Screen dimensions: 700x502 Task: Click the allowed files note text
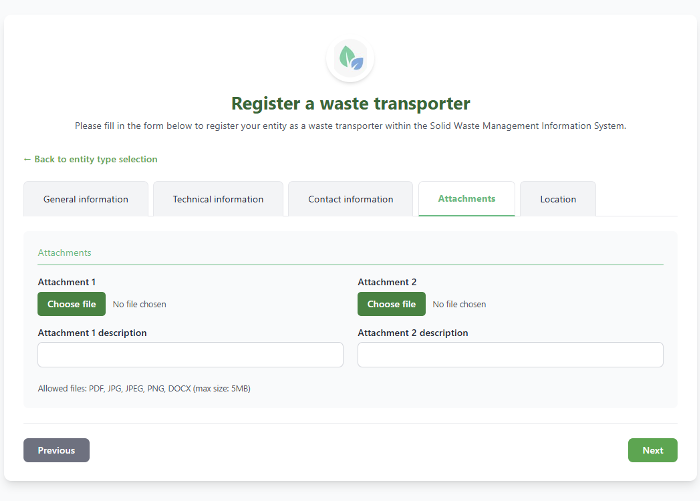[x=144, y=389]
